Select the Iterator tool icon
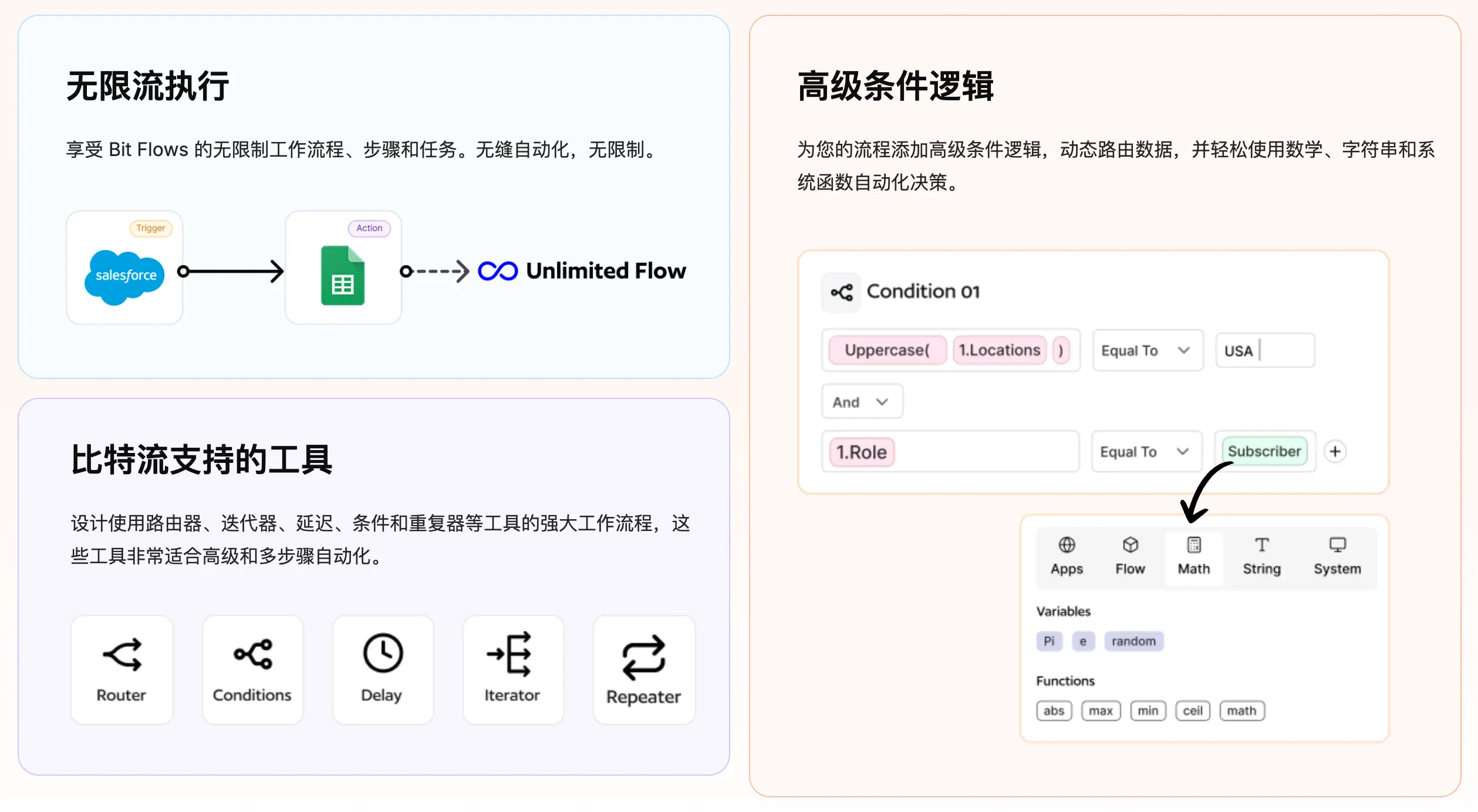The height and width of the screenshot is (812, 1478). pos(509,653)
